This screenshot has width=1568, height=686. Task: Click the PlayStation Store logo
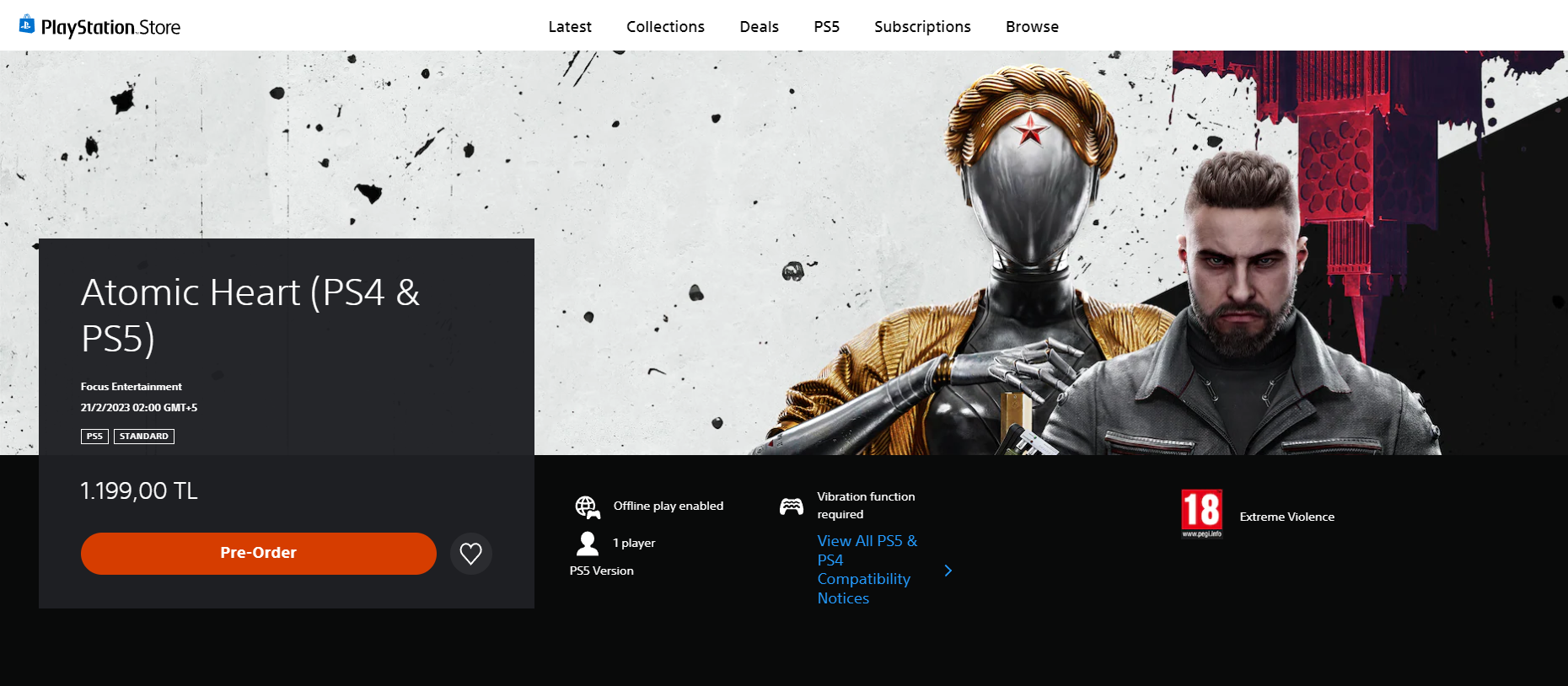pyautogui.click(x=99, y=27)
